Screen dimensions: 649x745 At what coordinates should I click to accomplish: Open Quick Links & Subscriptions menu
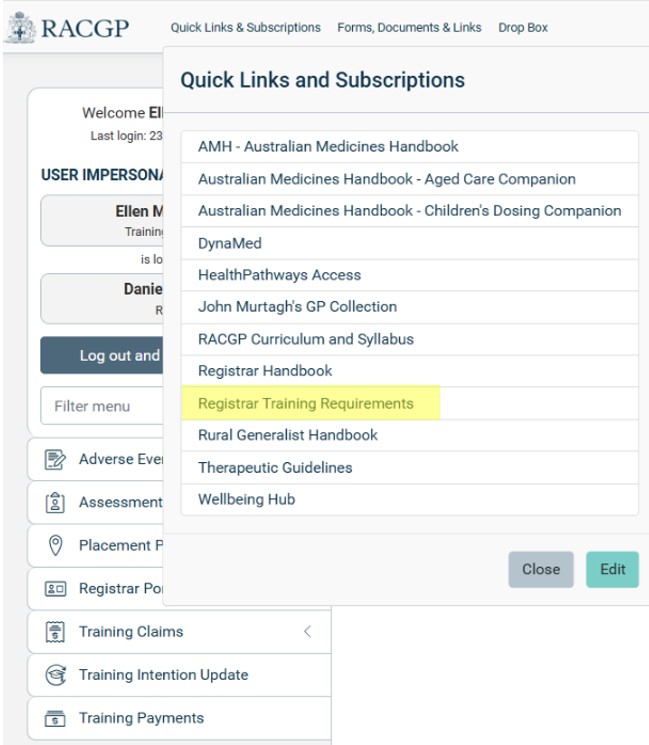coord(245,28)
